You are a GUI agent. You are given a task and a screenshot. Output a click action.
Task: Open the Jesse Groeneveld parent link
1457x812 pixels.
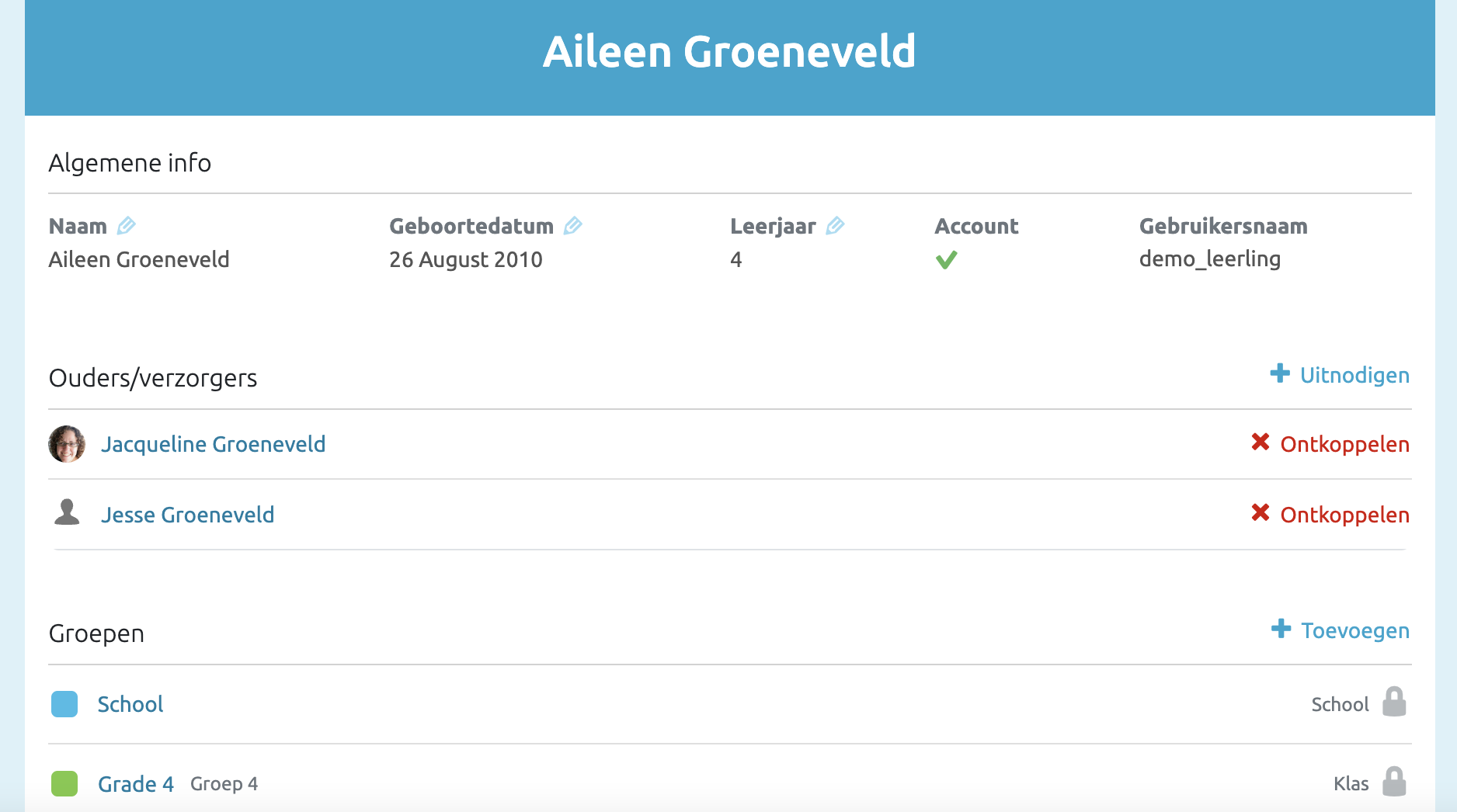click(187, 515)
